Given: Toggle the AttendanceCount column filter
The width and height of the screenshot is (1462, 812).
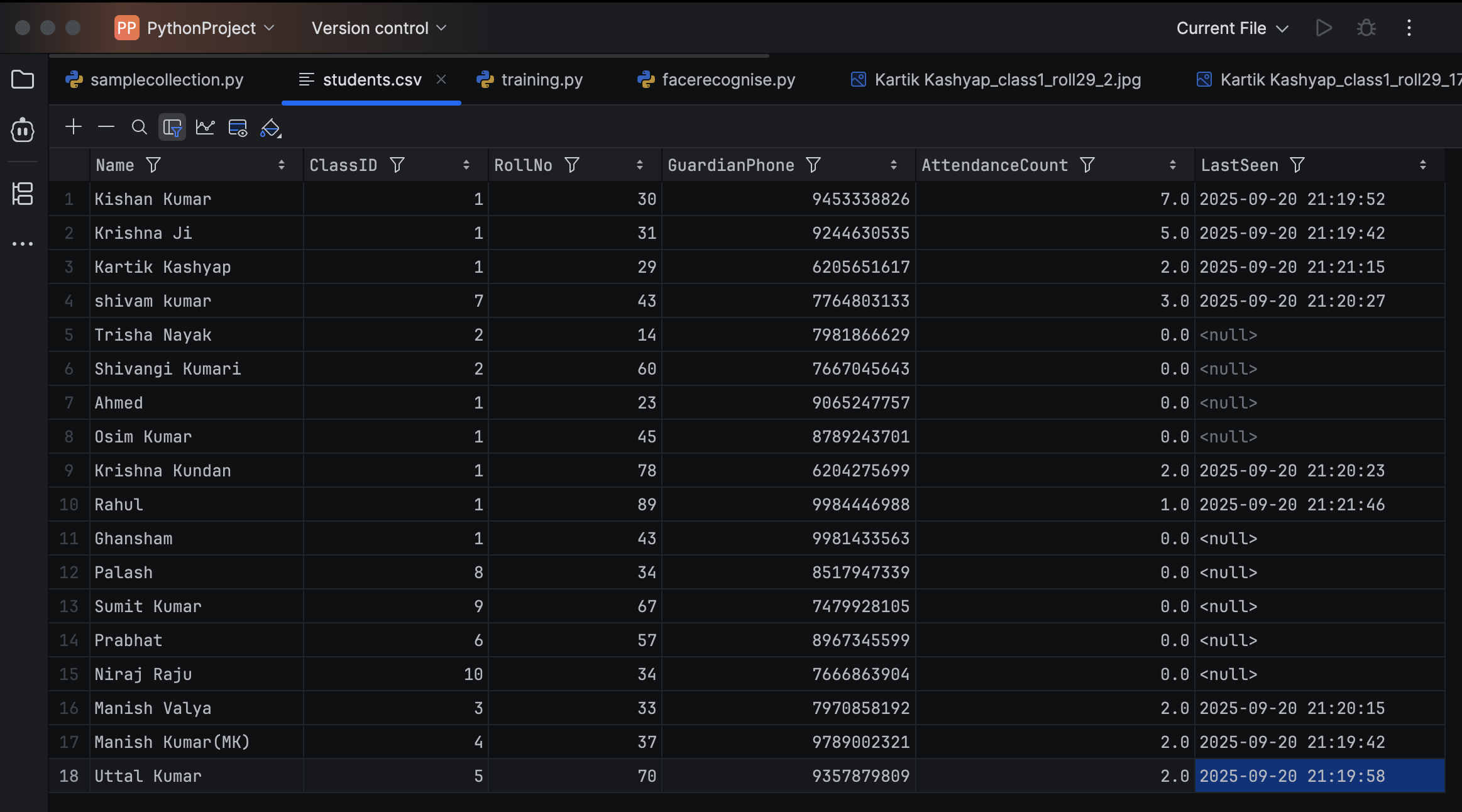Looking at the screenshot, I should [x=1087, y=165].
